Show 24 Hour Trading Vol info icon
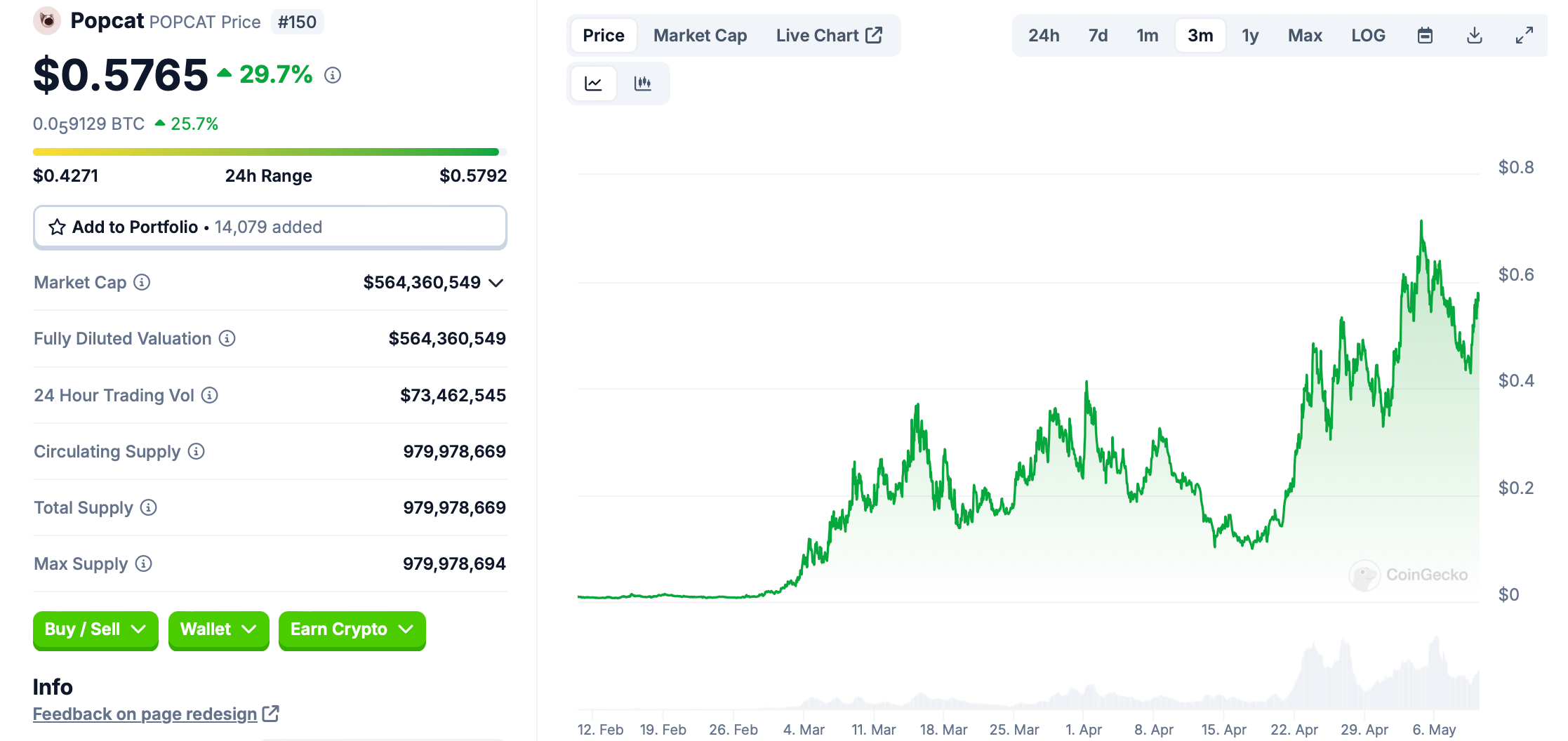The height and width of the screenshot is (741, 1568). coord(209,395)
